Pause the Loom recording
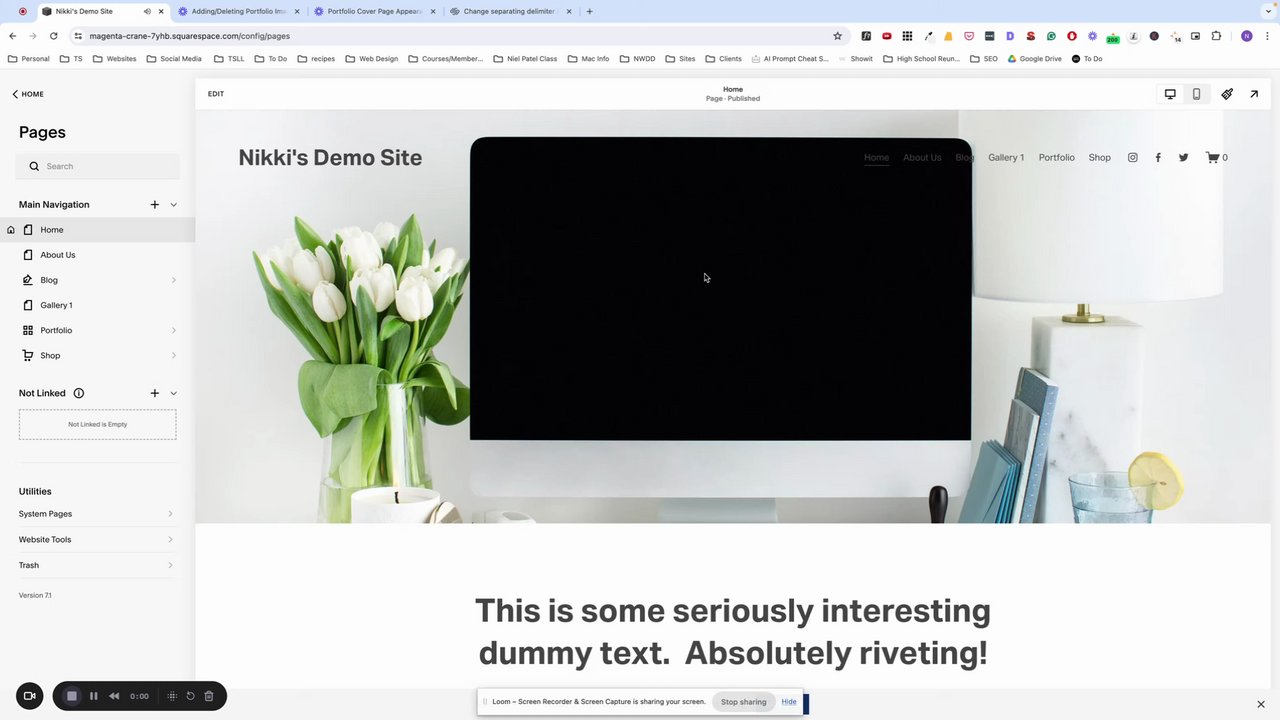This screenshot has width=1280, height=720. click(93, 696)
